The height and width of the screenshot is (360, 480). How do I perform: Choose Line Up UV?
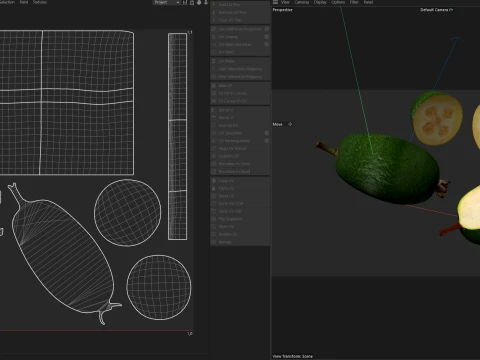240,125
